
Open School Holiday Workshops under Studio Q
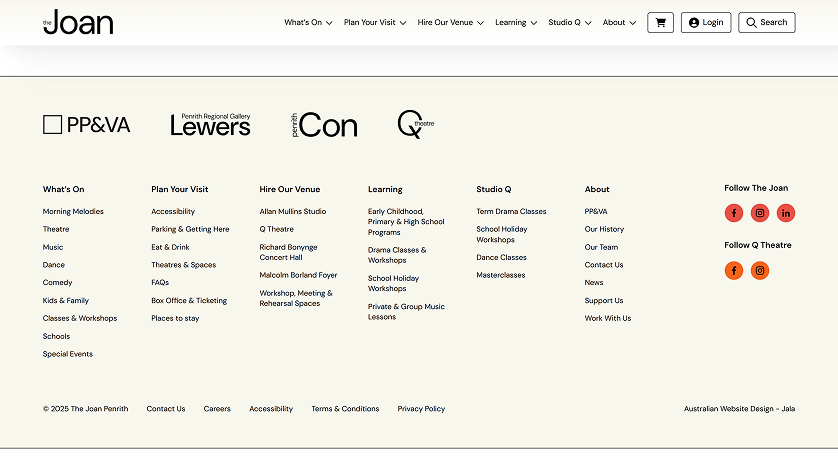click(x=502, y=234)
